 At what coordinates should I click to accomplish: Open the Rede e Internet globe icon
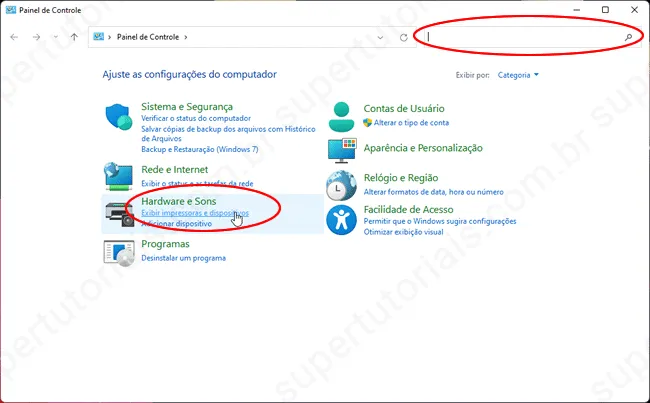pyautogui.click(x=119, y=175)
